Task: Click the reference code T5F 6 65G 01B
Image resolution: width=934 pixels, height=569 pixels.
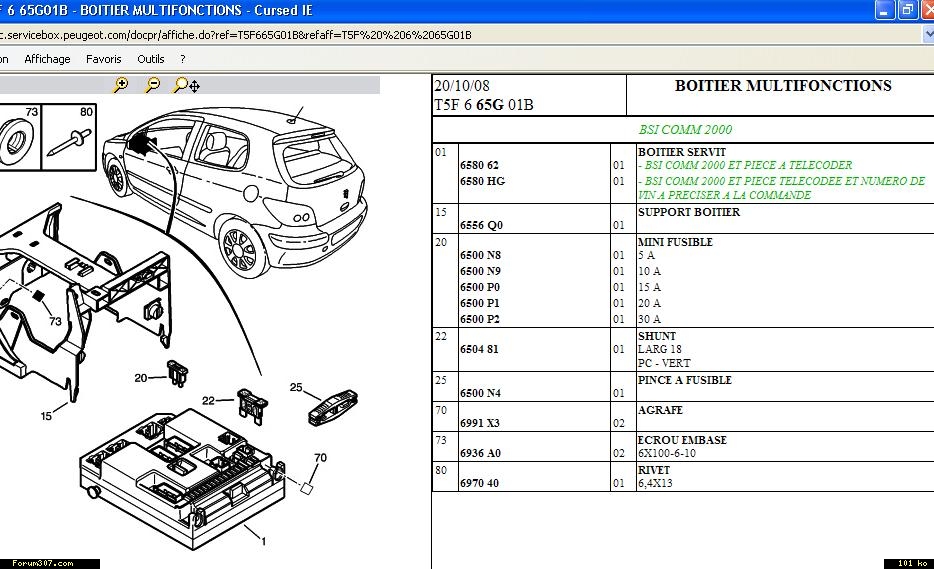Action: [484, 105]
